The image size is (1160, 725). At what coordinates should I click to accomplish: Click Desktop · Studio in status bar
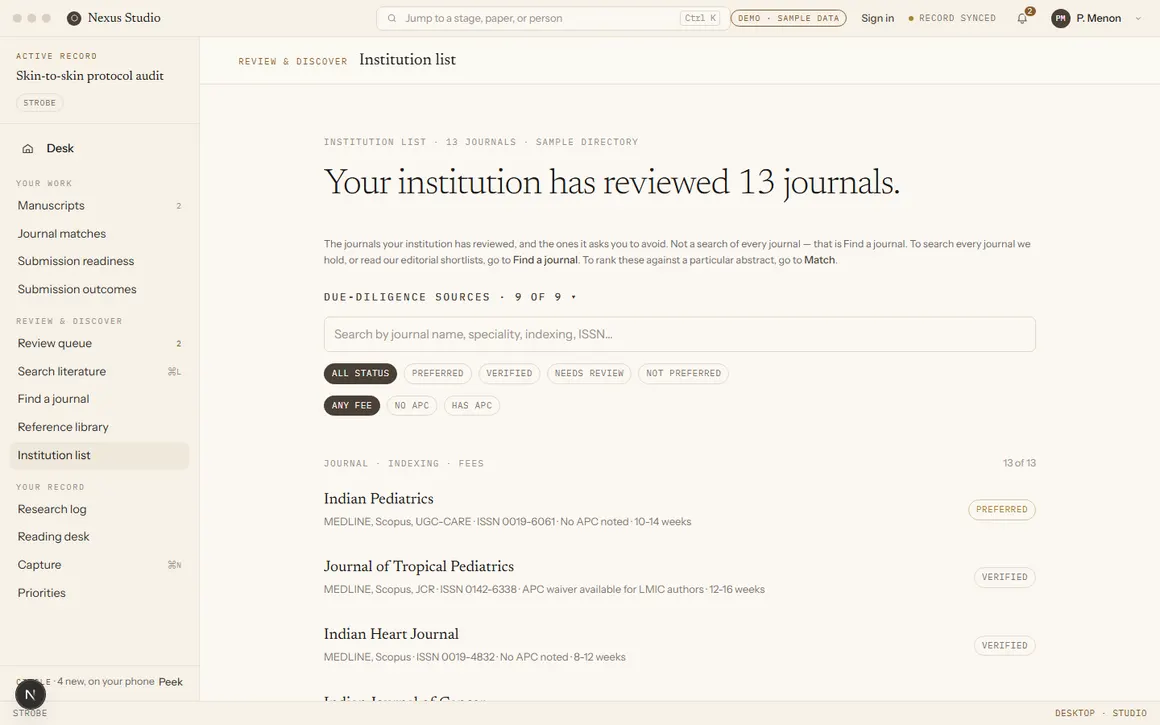pos(1100,714)
